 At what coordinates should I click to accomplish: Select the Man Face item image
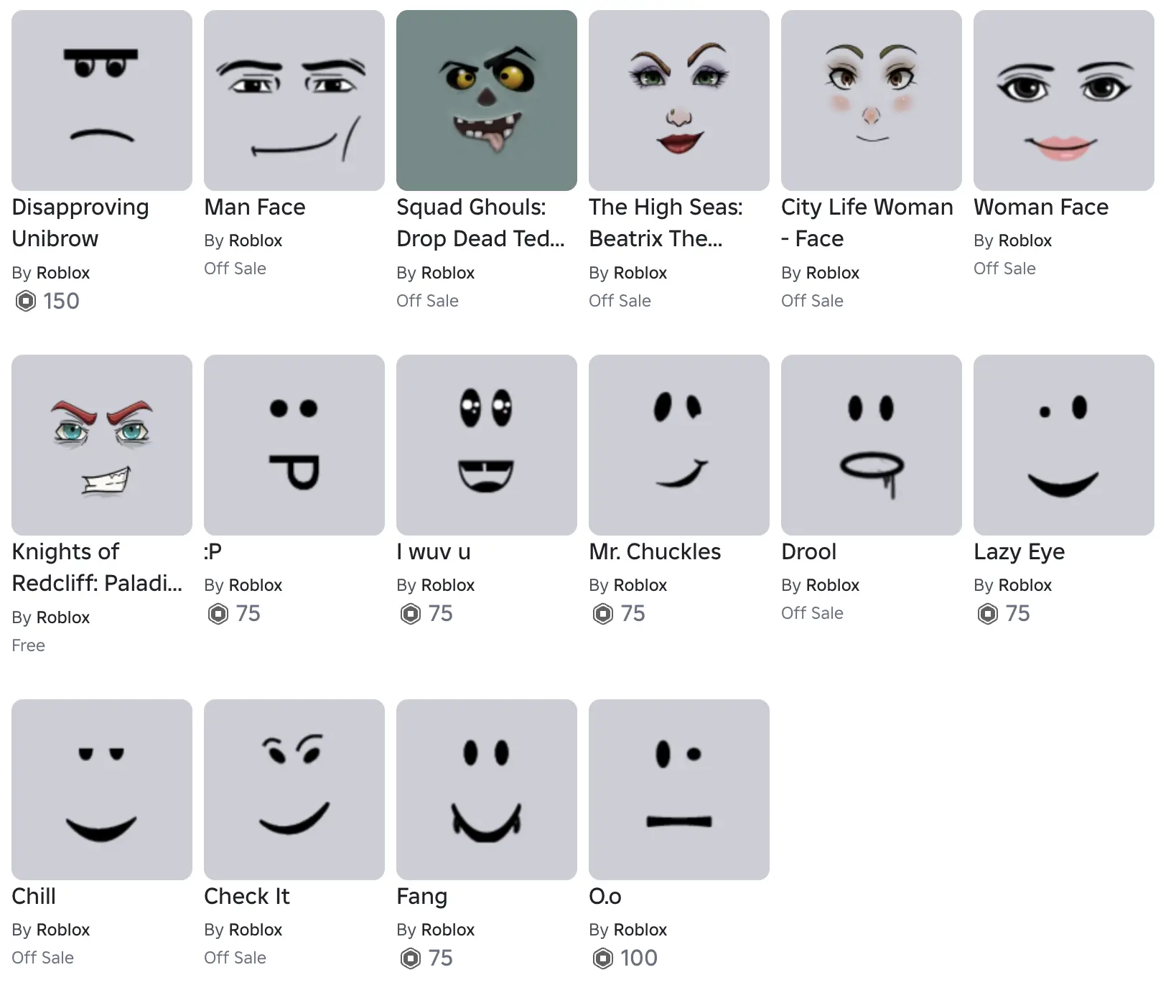[294, 101]
